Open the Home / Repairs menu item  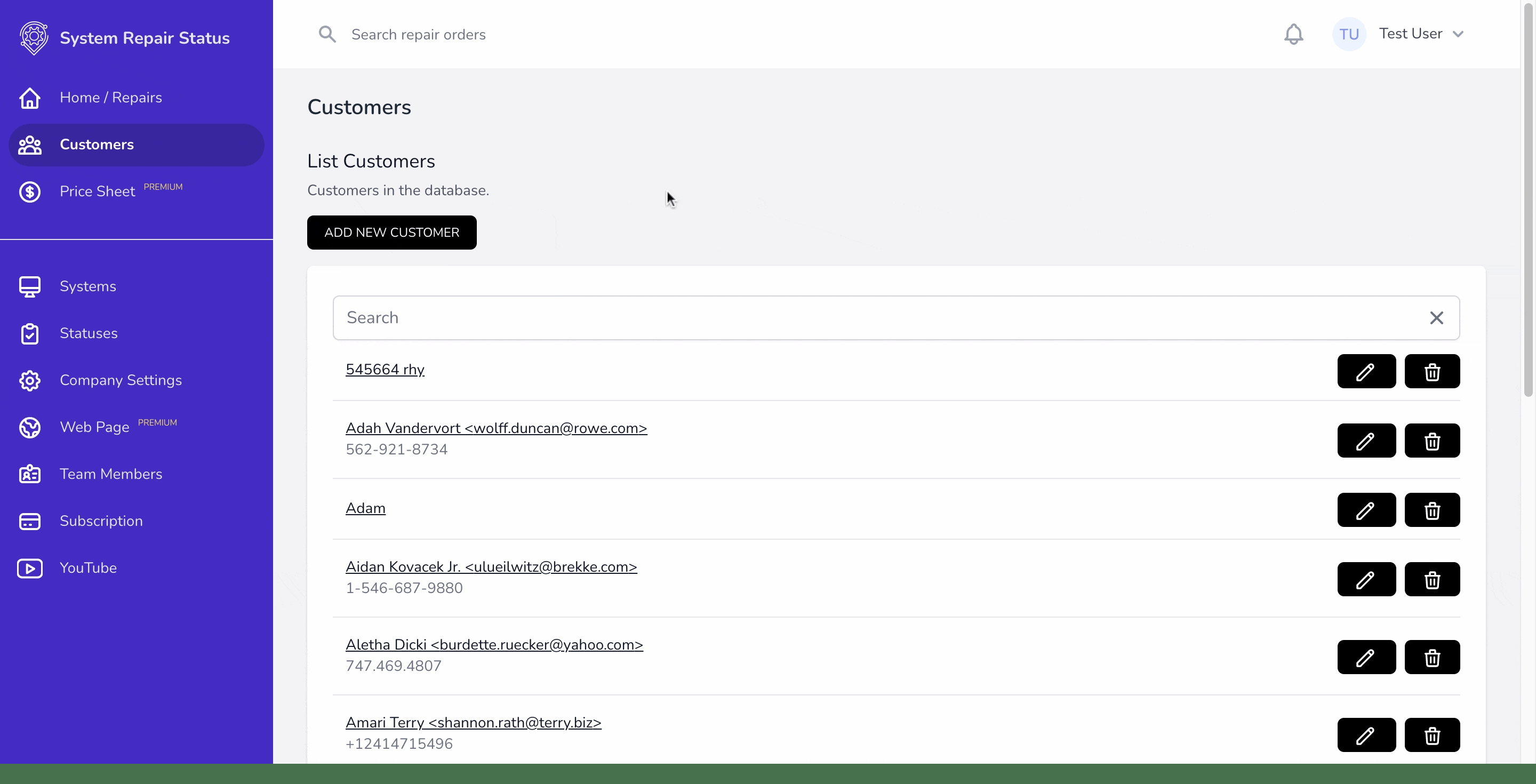(x=137, y=98)
